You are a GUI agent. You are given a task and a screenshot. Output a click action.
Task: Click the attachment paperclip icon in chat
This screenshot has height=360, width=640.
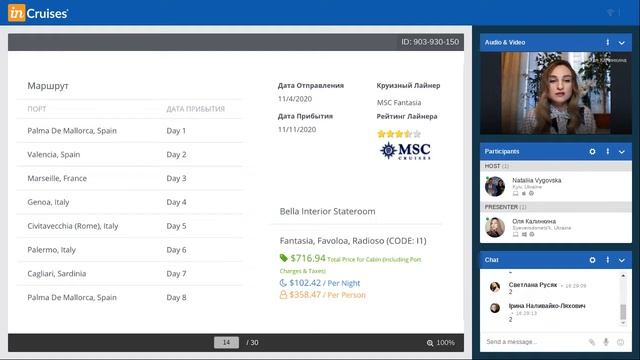pos(591,342)
